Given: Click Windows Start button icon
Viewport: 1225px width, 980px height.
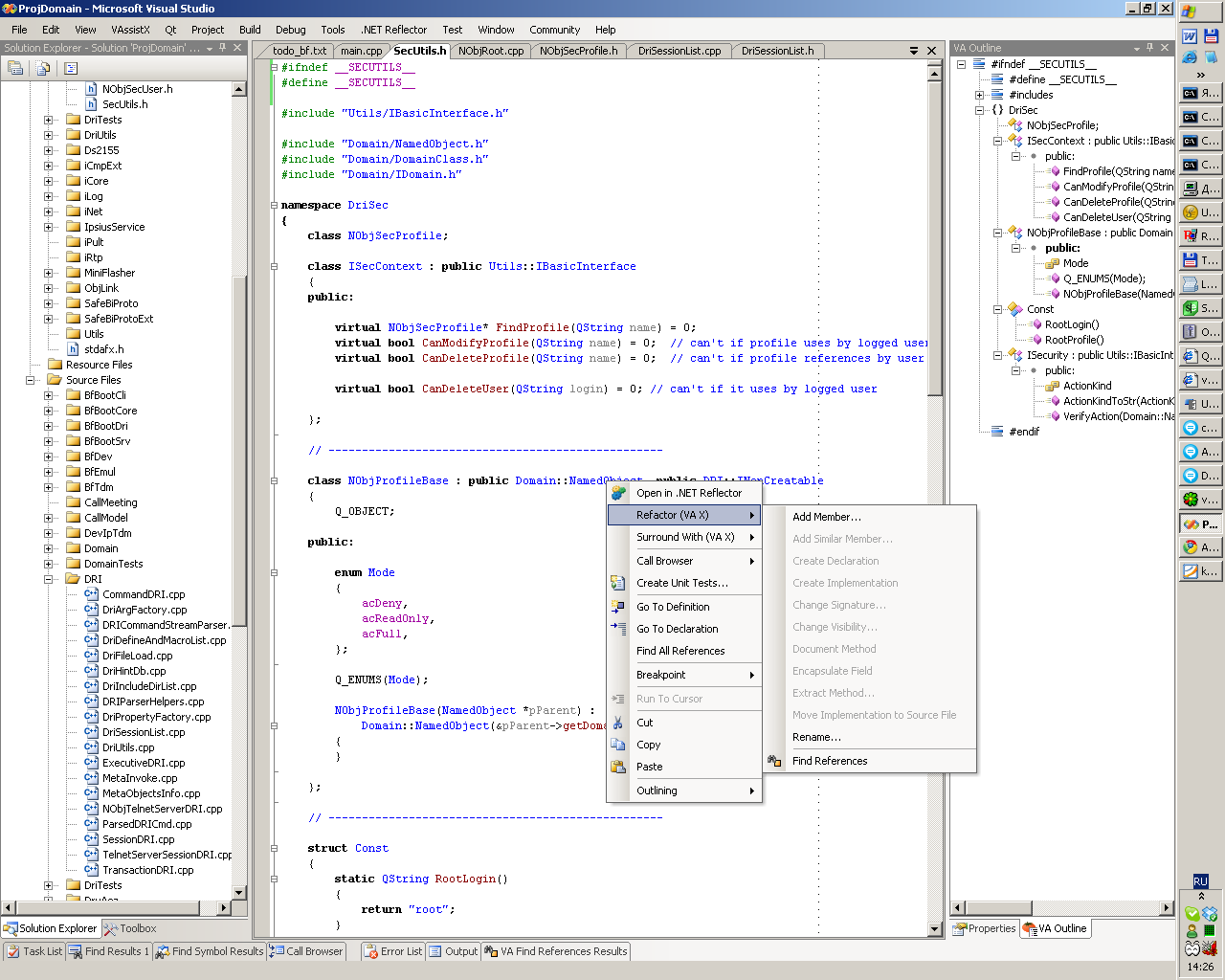Looking at the screenshot, I should pyautogui.click(x=1190, y=11).
